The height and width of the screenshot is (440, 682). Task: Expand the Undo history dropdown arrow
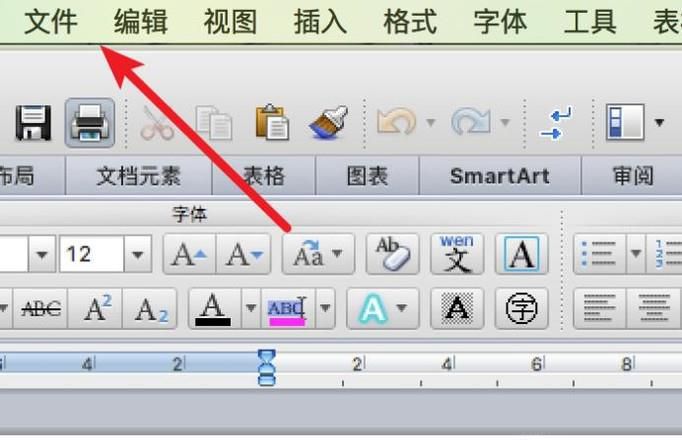tap(431, 122)
